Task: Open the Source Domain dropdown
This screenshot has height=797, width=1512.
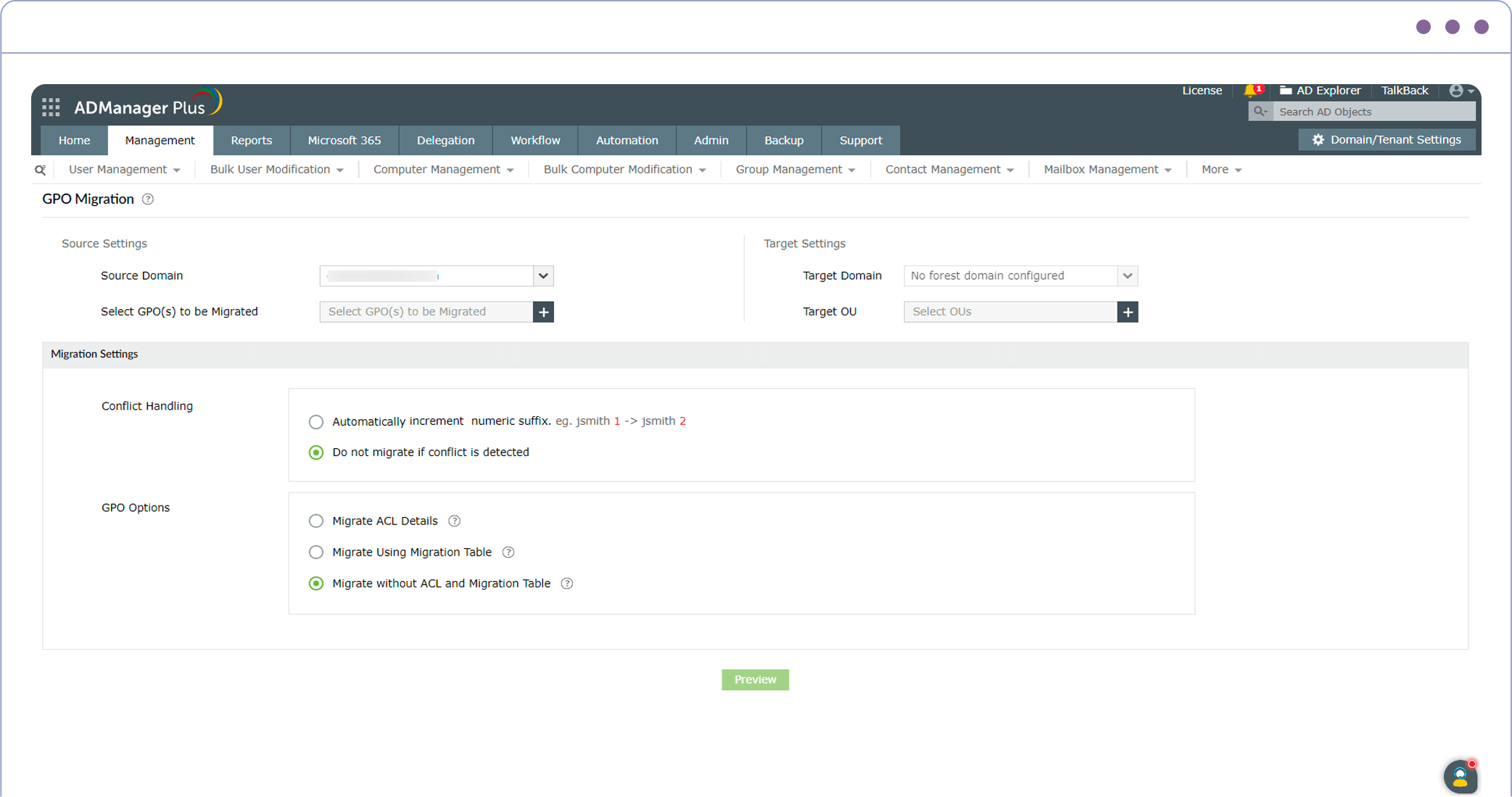Action: click(542, 276)
